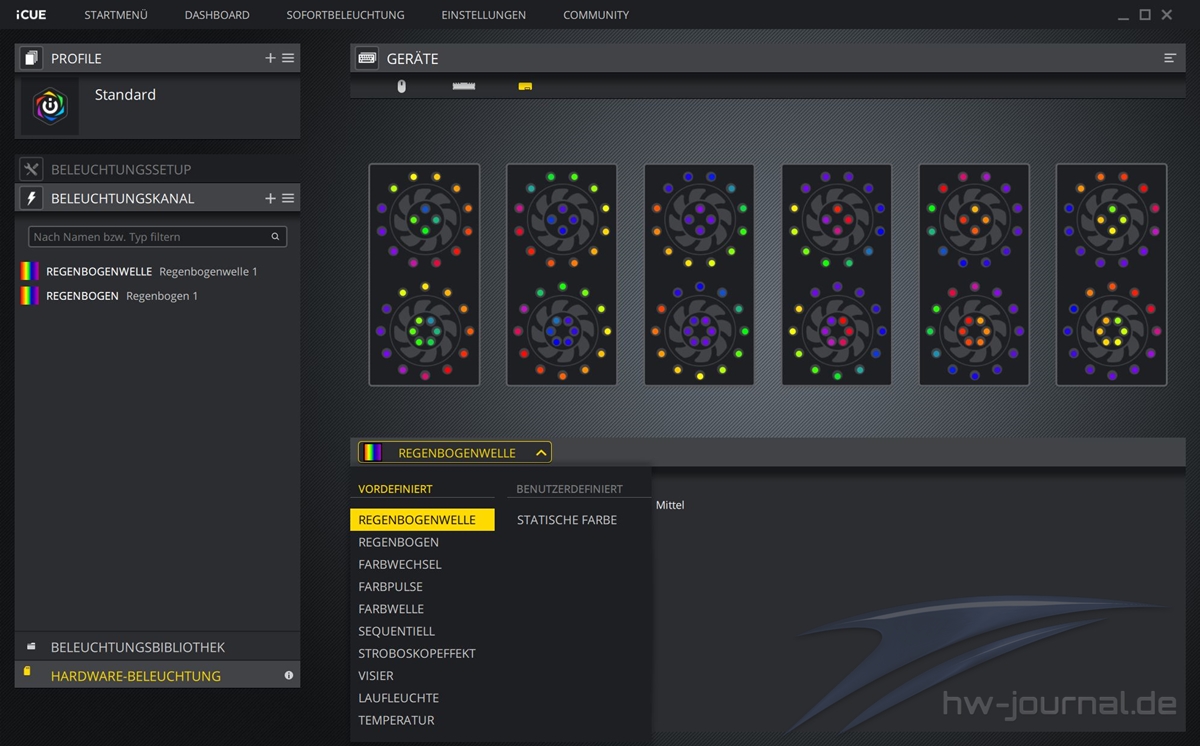
Task: Click the BELEUCHTUNGSSETUP wrench icon
Action: [31, 169]
